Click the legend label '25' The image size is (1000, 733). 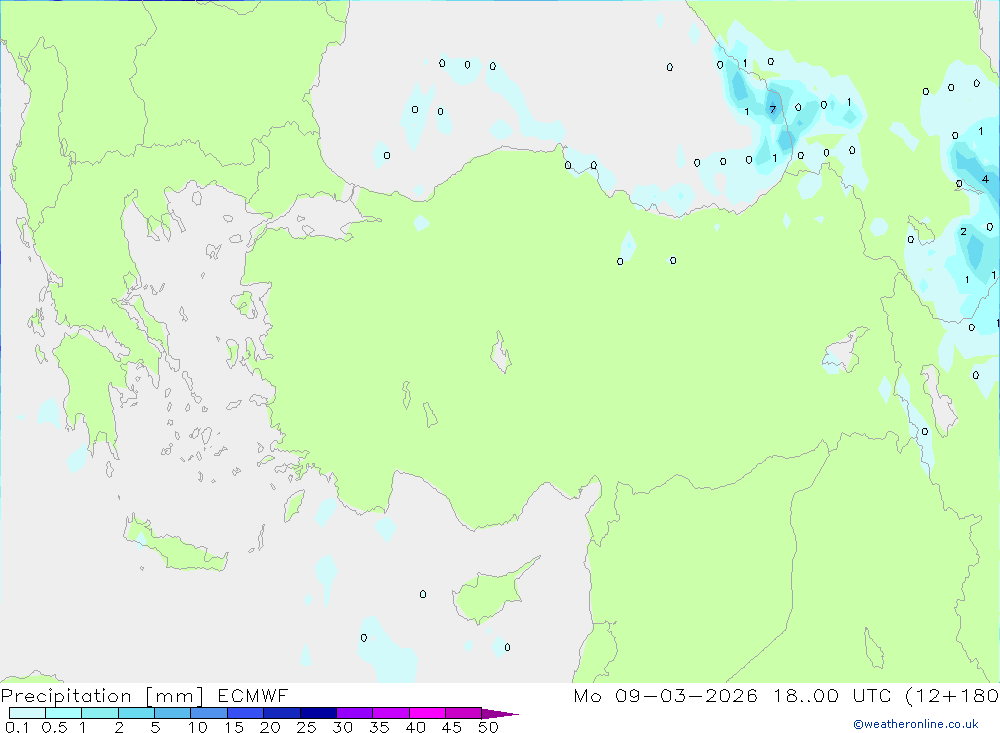click(306, 727)
